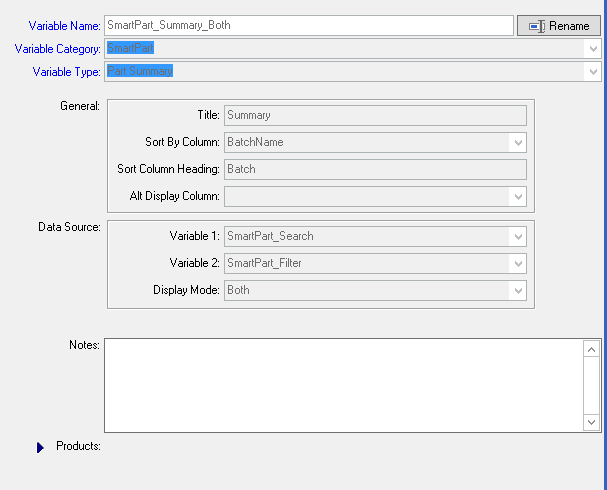Click the highlighted Part Summary type value
This screenshot has height=490, width=607.
coord(140,71)
